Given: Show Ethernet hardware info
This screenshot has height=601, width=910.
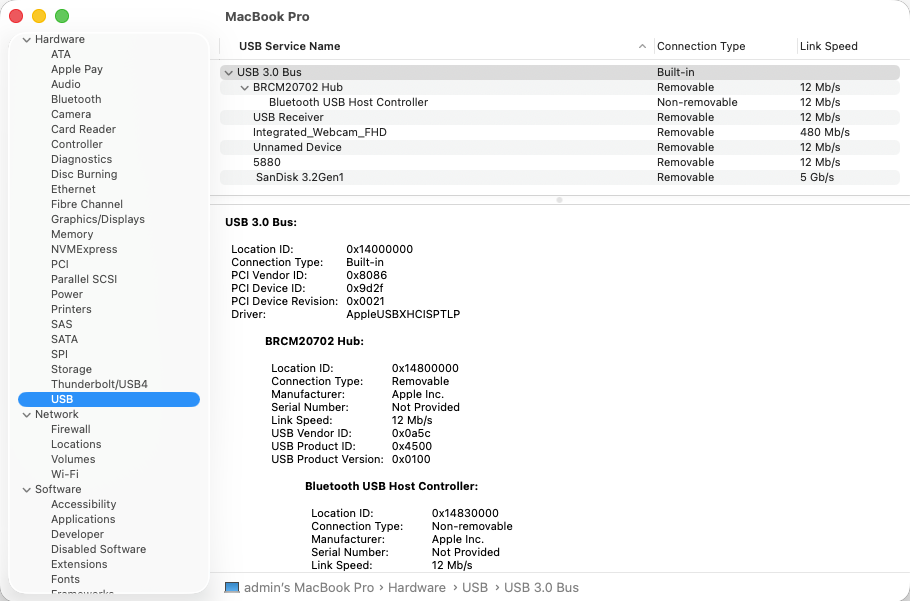Looking at the screenshot, I should pos(73,190).
